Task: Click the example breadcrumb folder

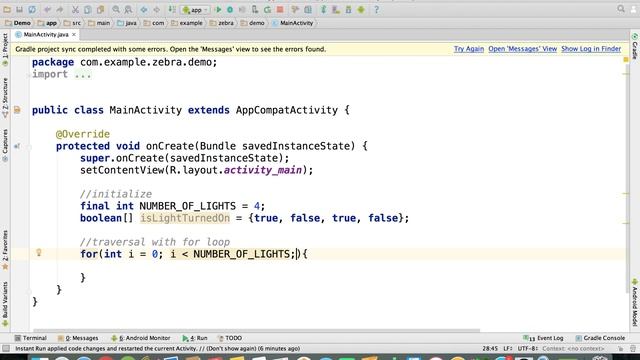Action: point(187,23)
